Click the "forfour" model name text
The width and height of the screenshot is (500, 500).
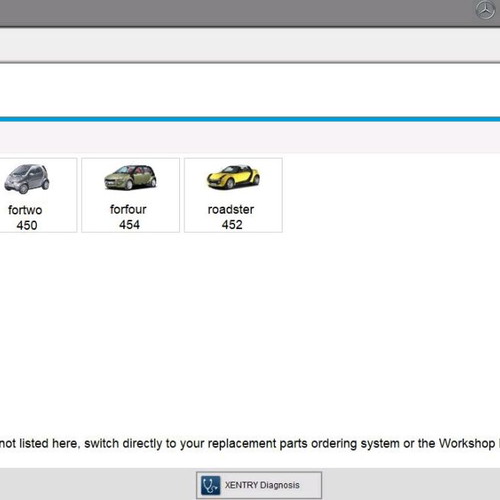(128, 209)
